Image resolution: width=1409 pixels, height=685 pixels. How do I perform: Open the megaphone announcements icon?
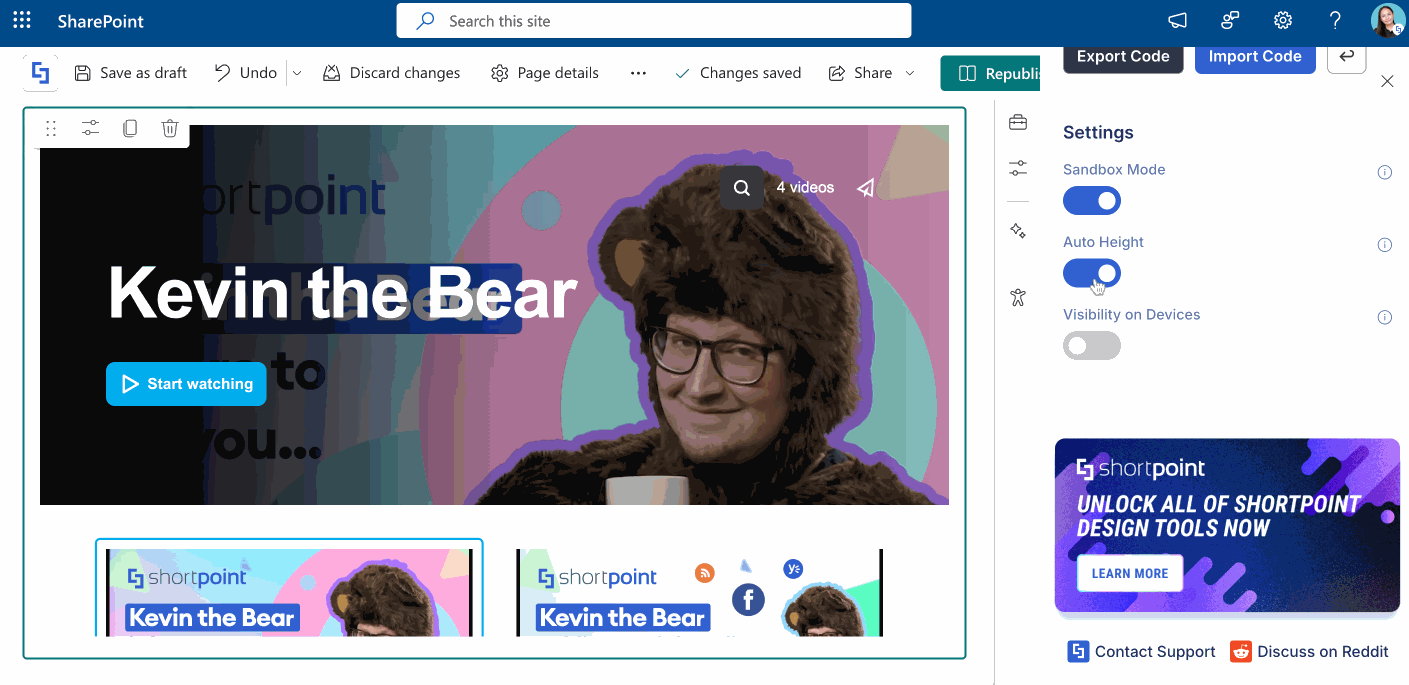pos(1178,21)
